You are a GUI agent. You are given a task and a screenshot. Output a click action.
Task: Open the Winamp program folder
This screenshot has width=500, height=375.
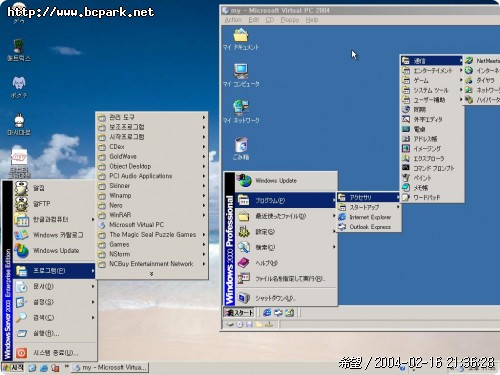(152, 195)
